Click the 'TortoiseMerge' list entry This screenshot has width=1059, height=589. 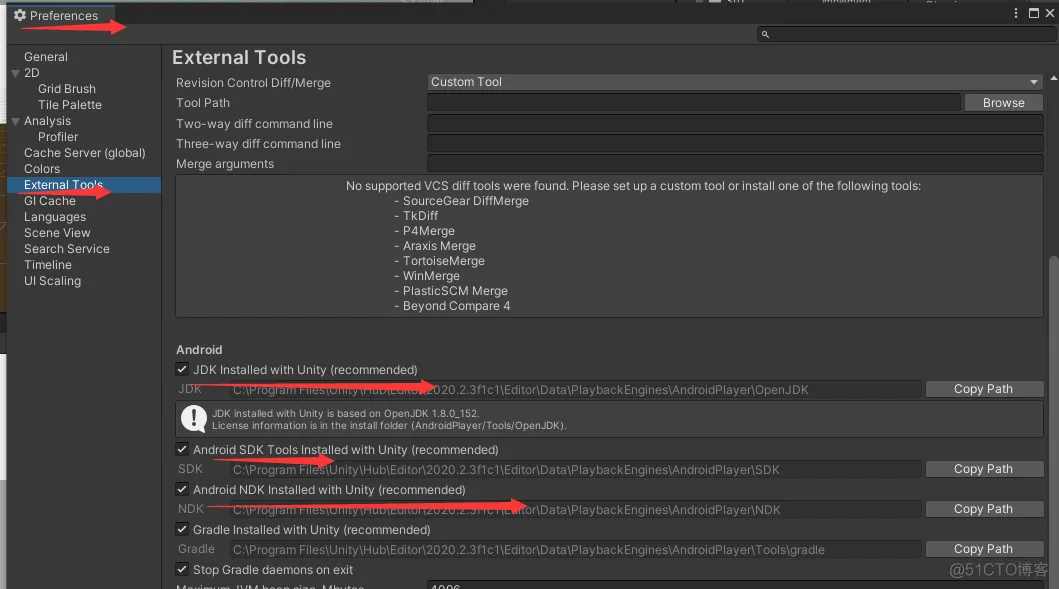pyautogui.click(x=444, y=261)
